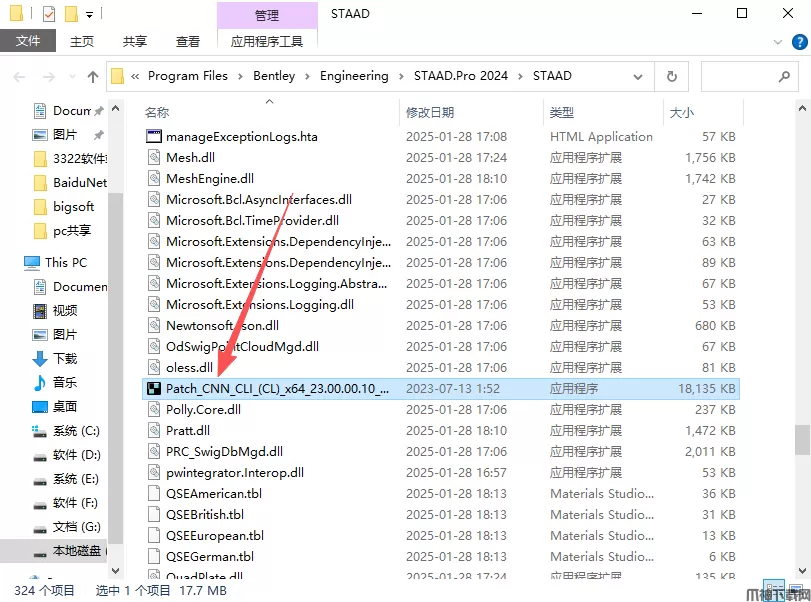Open the bigsoft folder in sidebar
Viewport: 811px width, 602px height.
tap(73, 206)
